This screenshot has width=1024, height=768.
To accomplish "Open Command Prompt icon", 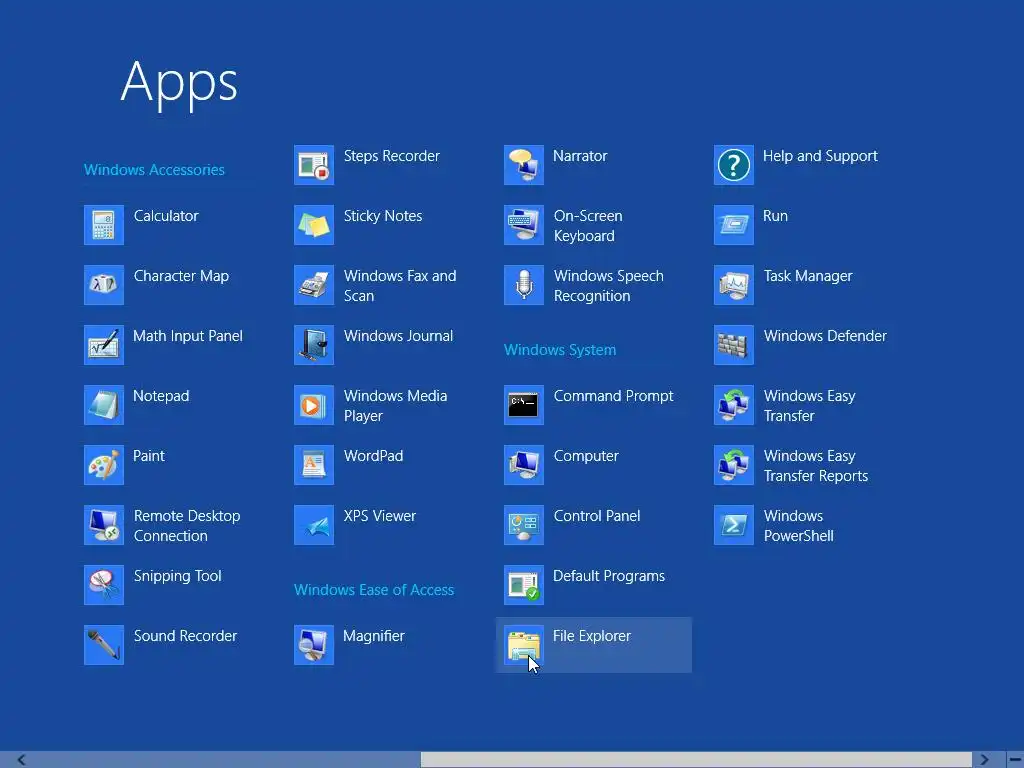I will 524,406.
